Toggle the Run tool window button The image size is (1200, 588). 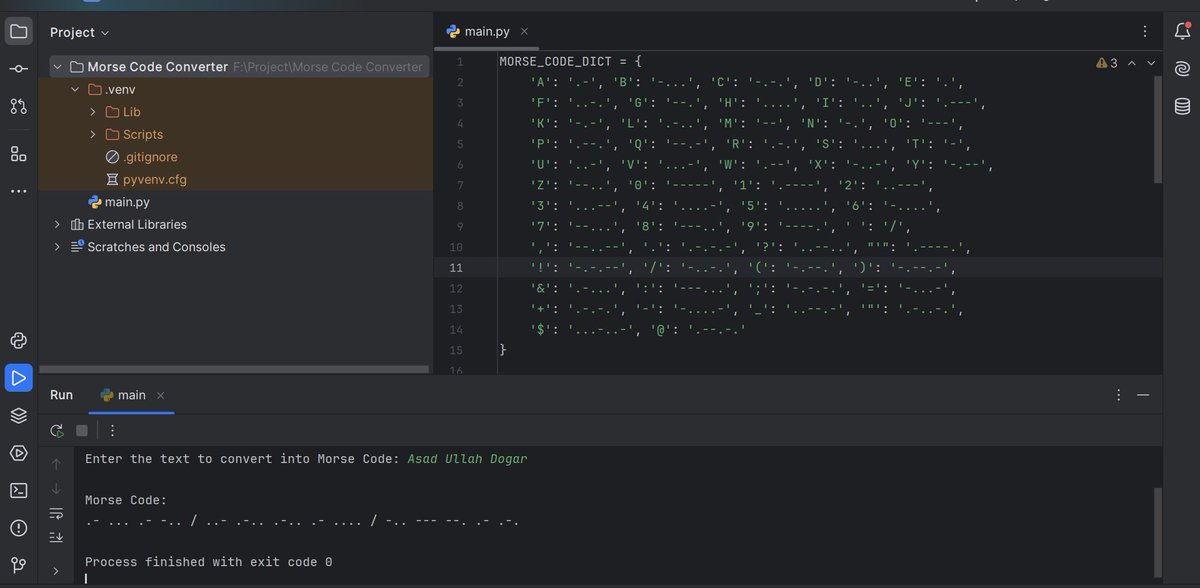[x=18, y=378]
